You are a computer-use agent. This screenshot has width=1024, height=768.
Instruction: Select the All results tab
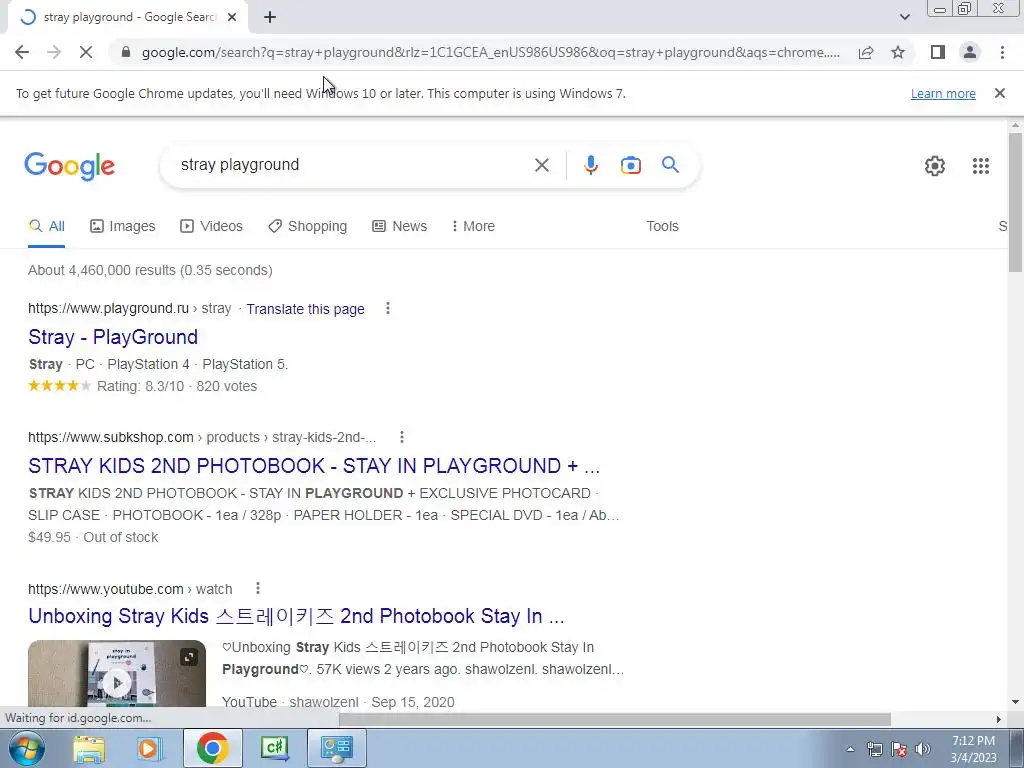point(46,226)
